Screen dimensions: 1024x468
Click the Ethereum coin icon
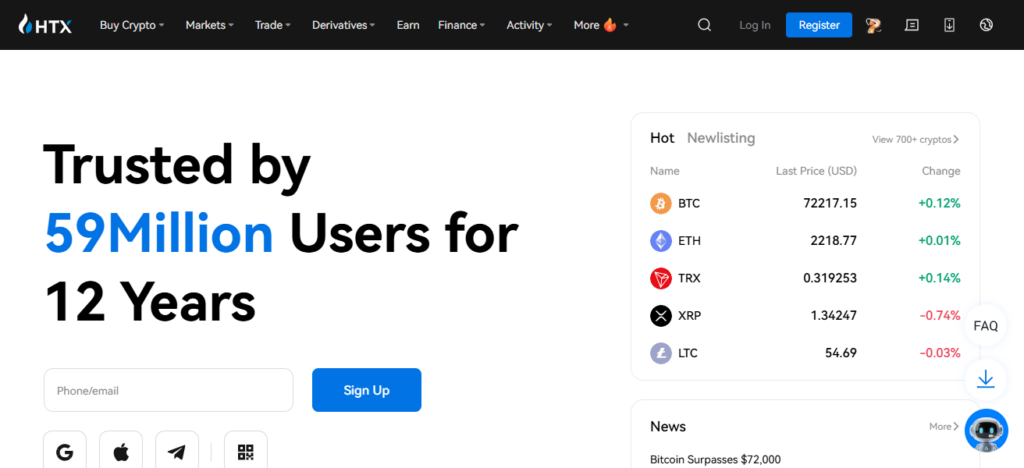coord(661,241)
